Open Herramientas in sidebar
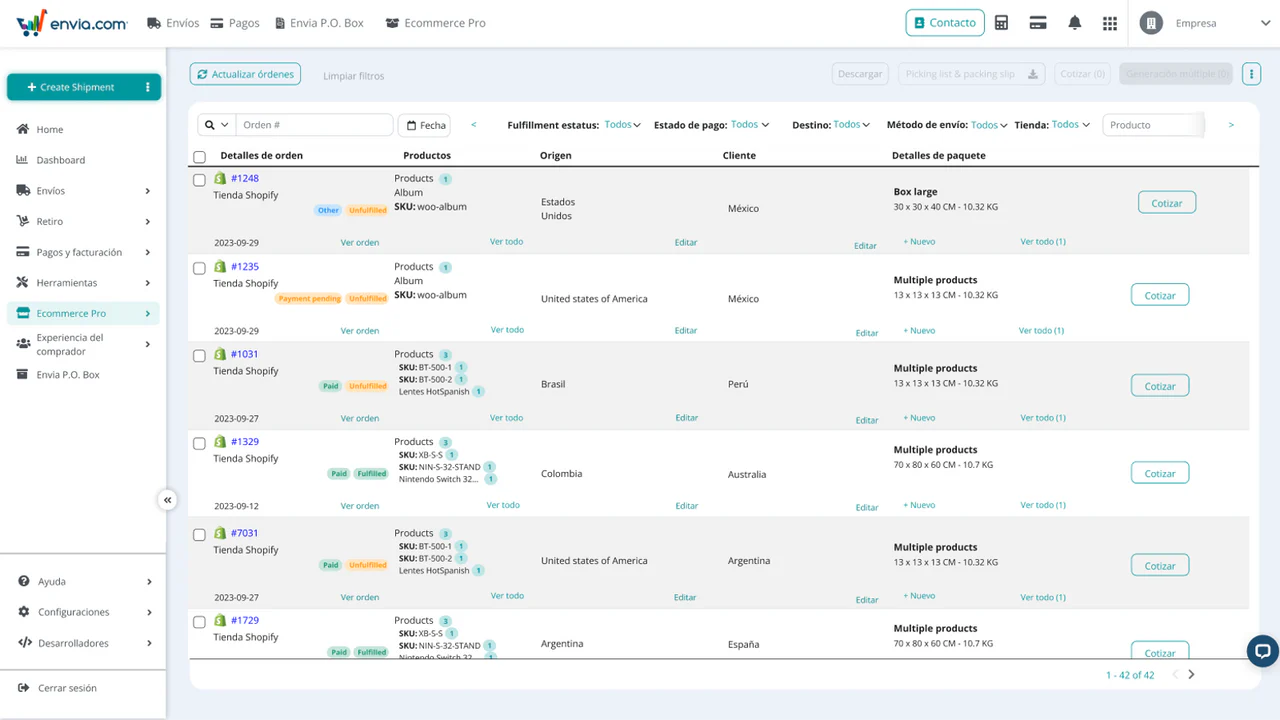 (x=82, y=283)
